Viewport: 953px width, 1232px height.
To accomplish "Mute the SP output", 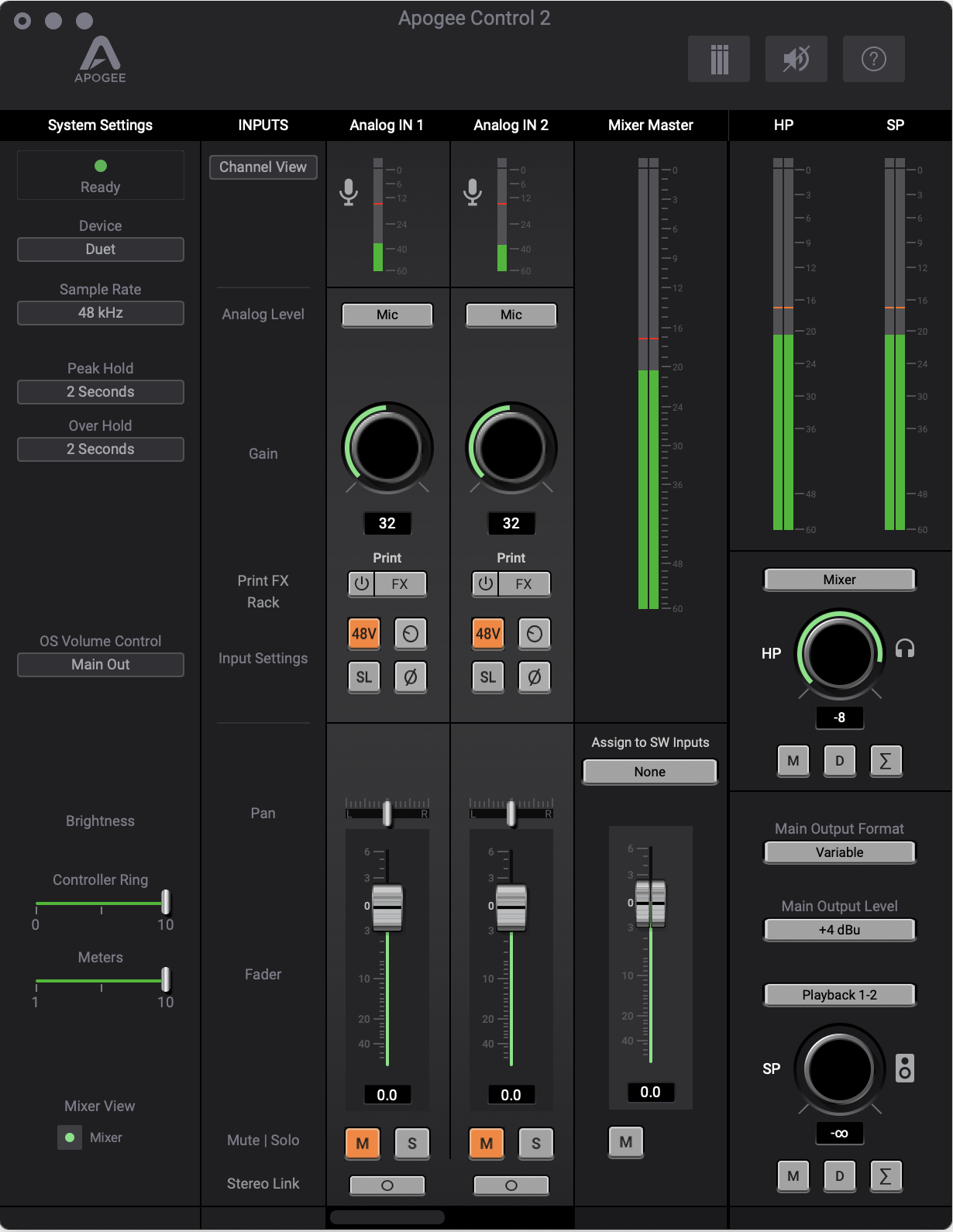I will coord(793,1176).
